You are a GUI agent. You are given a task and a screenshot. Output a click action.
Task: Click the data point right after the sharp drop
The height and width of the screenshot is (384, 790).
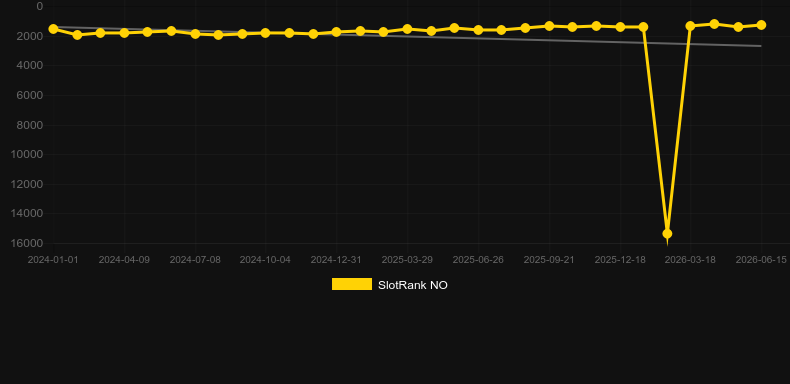tap(690, 26)
